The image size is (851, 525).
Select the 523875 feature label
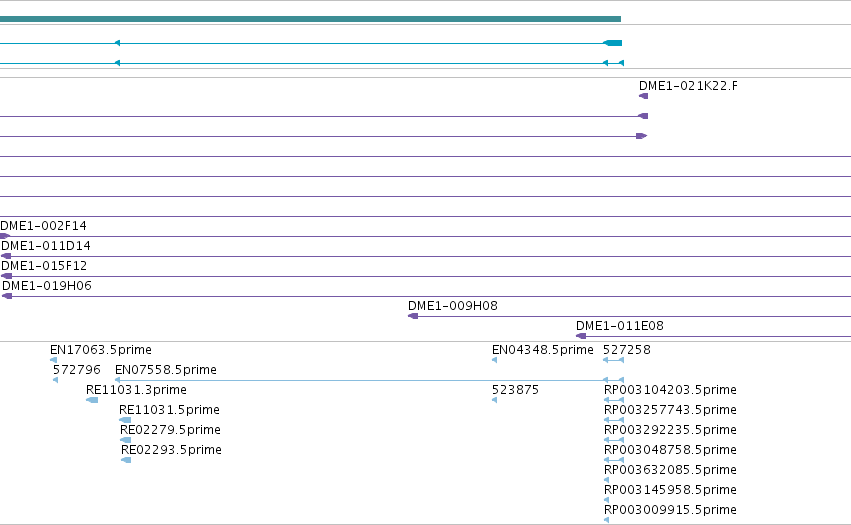click(x=516, y=390)
